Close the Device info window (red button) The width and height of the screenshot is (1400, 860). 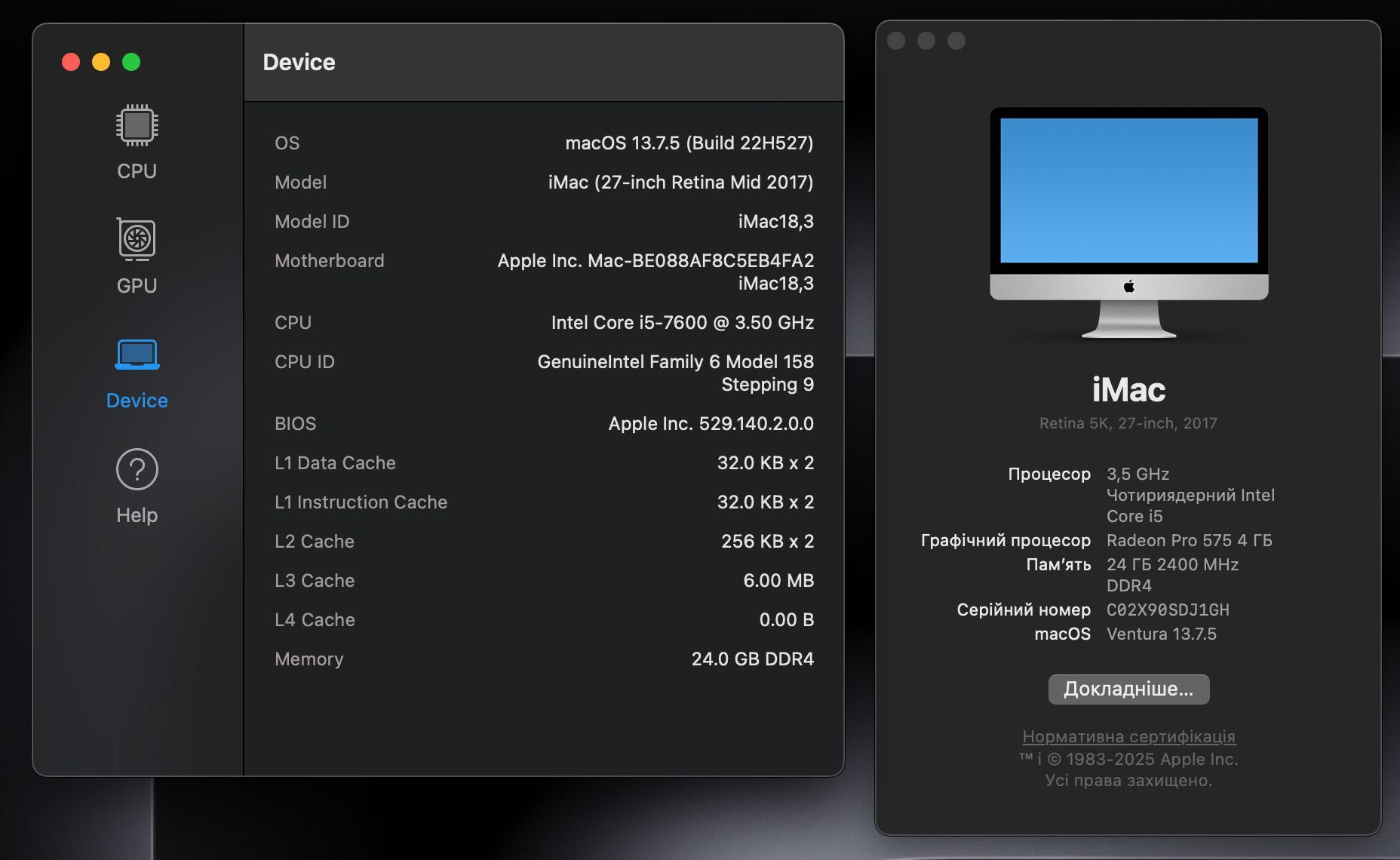[x=71, y=62]
